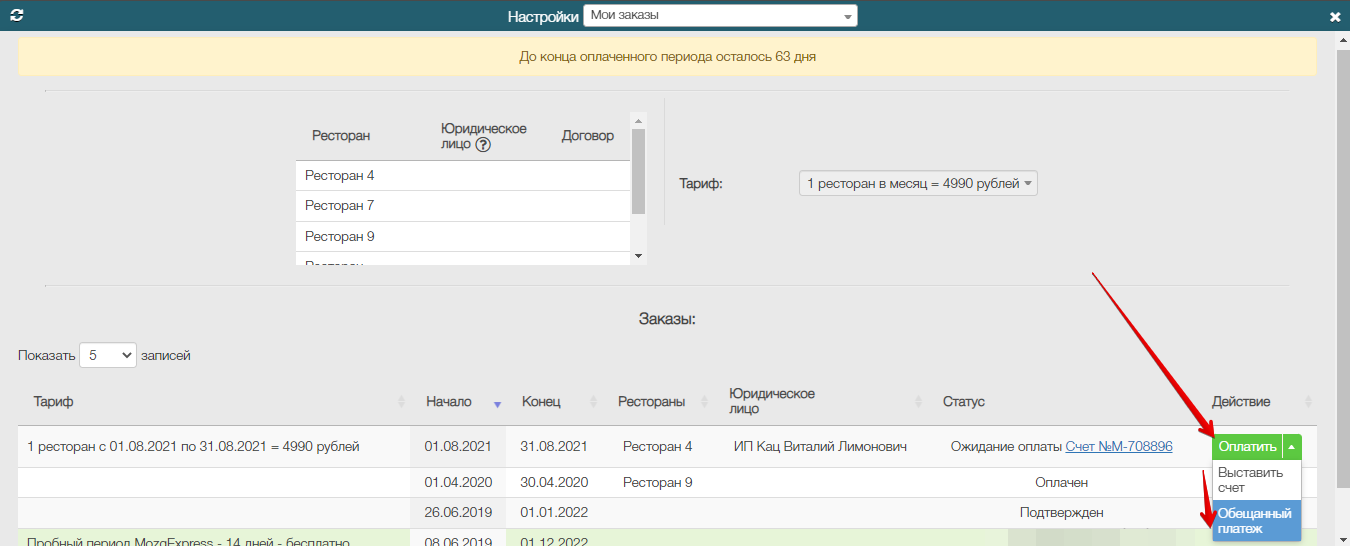Screen dimensions: 1350x546
Task: Click the green Оплатить button
Action: coord(1247,447)
